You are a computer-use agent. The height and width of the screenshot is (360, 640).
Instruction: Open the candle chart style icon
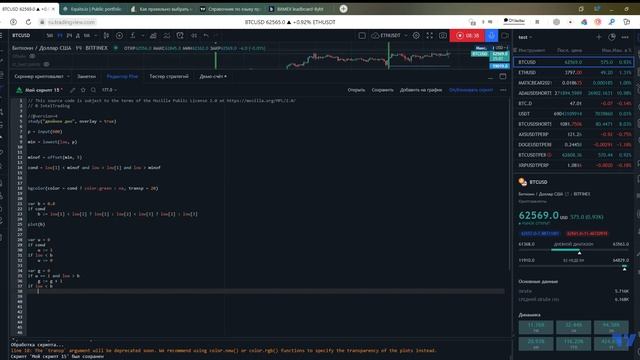point(106,36)
